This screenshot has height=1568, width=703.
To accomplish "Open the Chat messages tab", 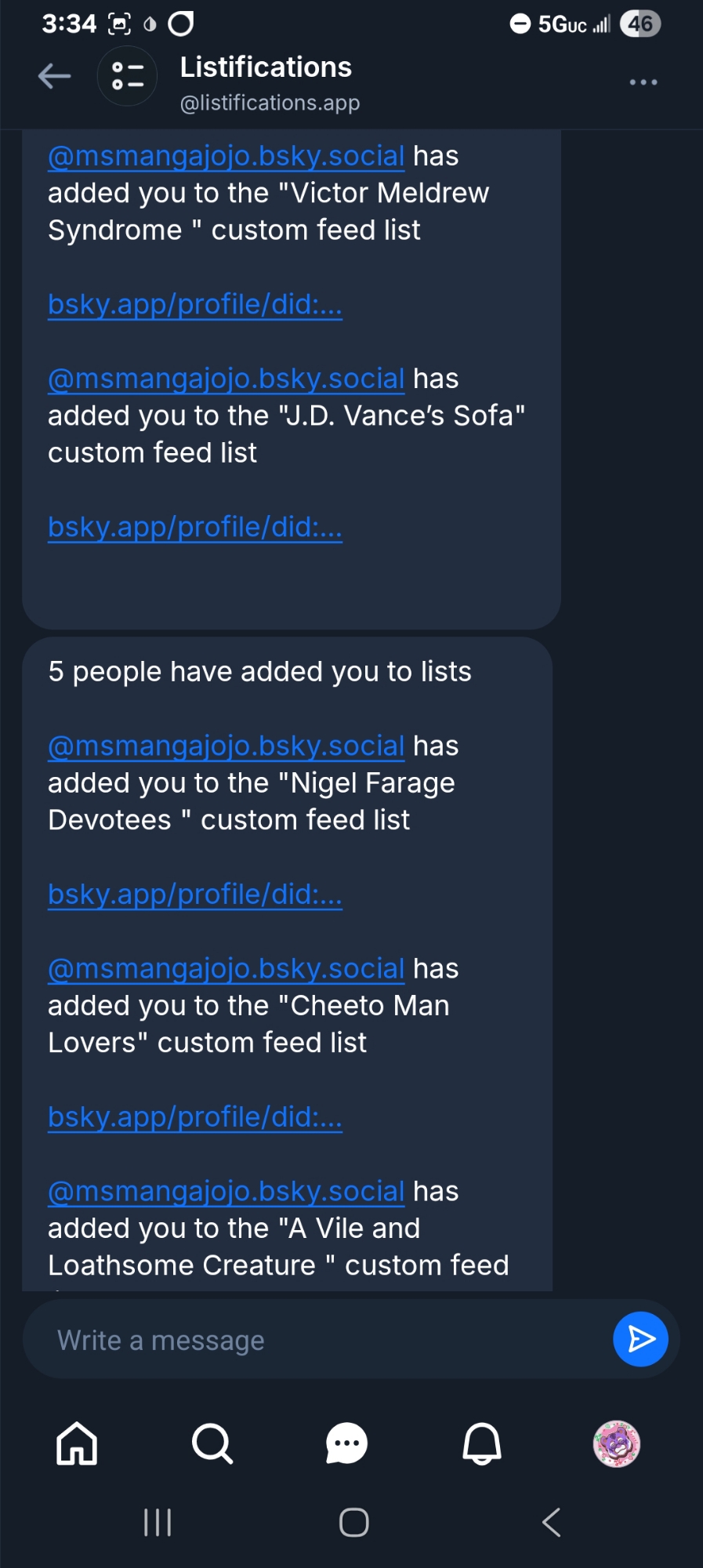I will click(x=346, y=1443).
